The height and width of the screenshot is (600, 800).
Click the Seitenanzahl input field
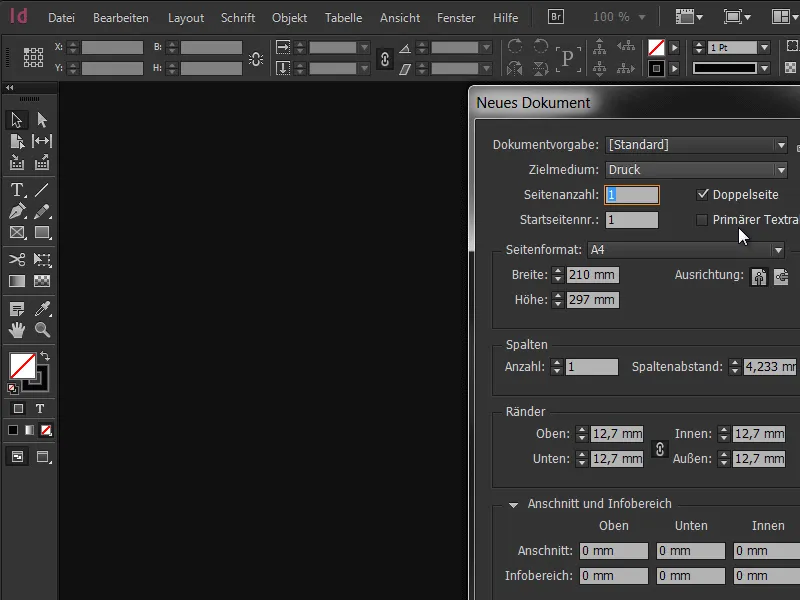(632, 195)
